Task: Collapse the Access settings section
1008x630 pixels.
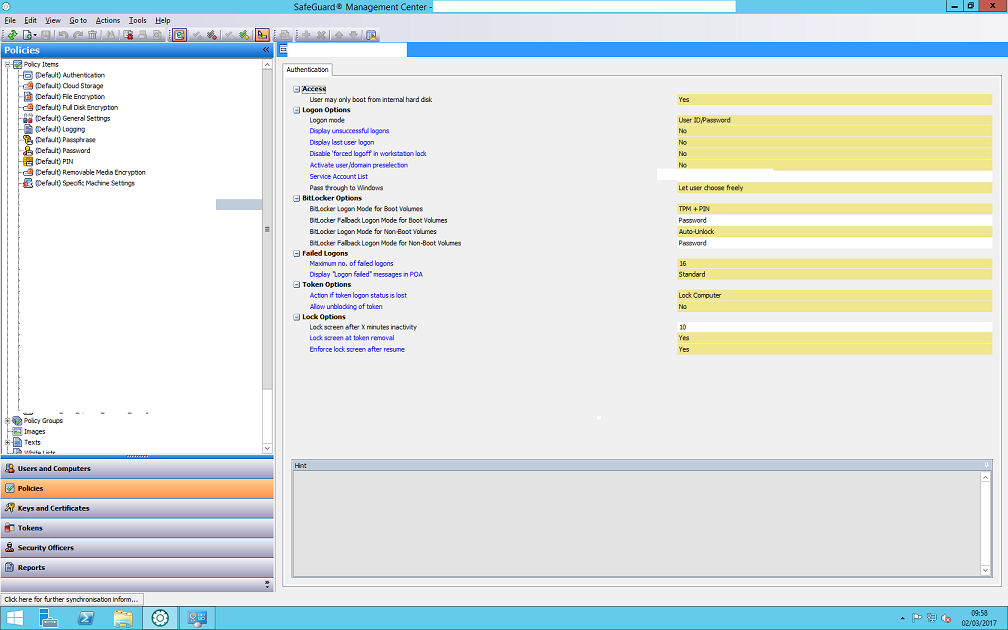Action: (296, 89)
